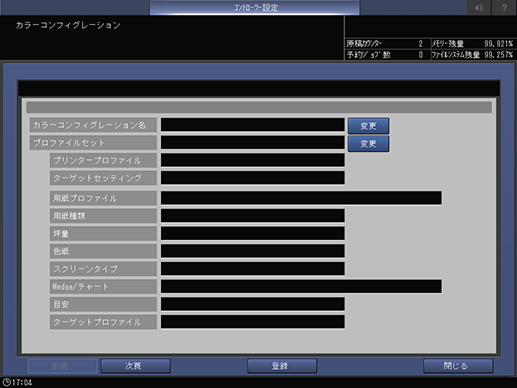Click the カラーコンフィグレーション名 label
Screen dimensions: 517x388
click(93, 125)
